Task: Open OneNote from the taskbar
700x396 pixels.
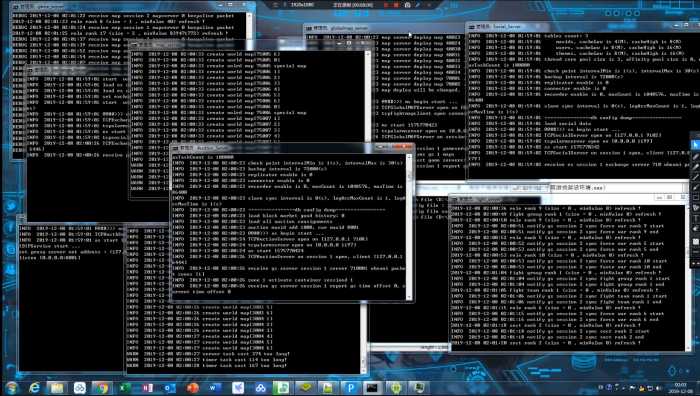Action: pos(147,388)
